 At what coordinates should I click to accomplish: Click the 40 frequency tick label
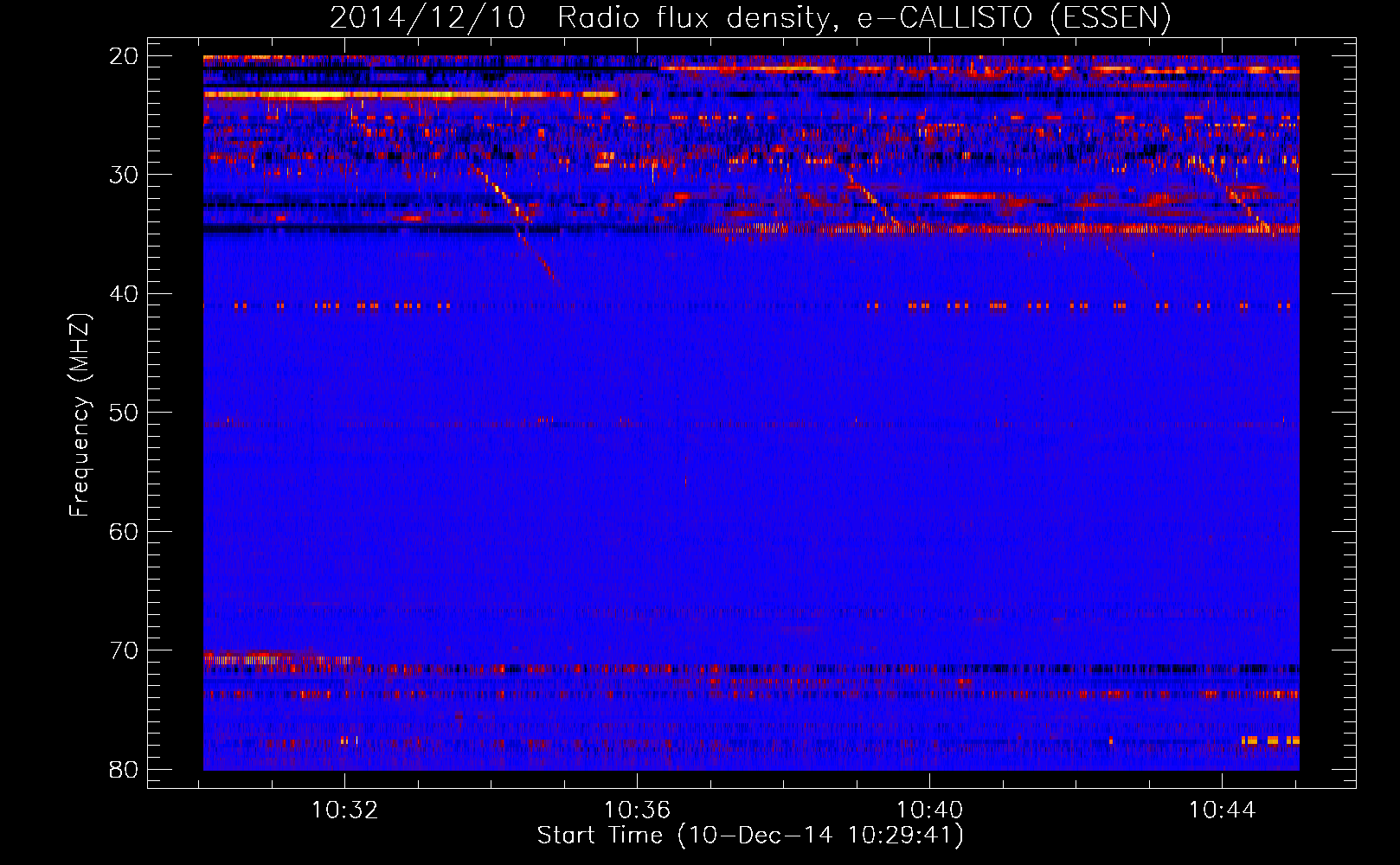click(x=125, y=294)
